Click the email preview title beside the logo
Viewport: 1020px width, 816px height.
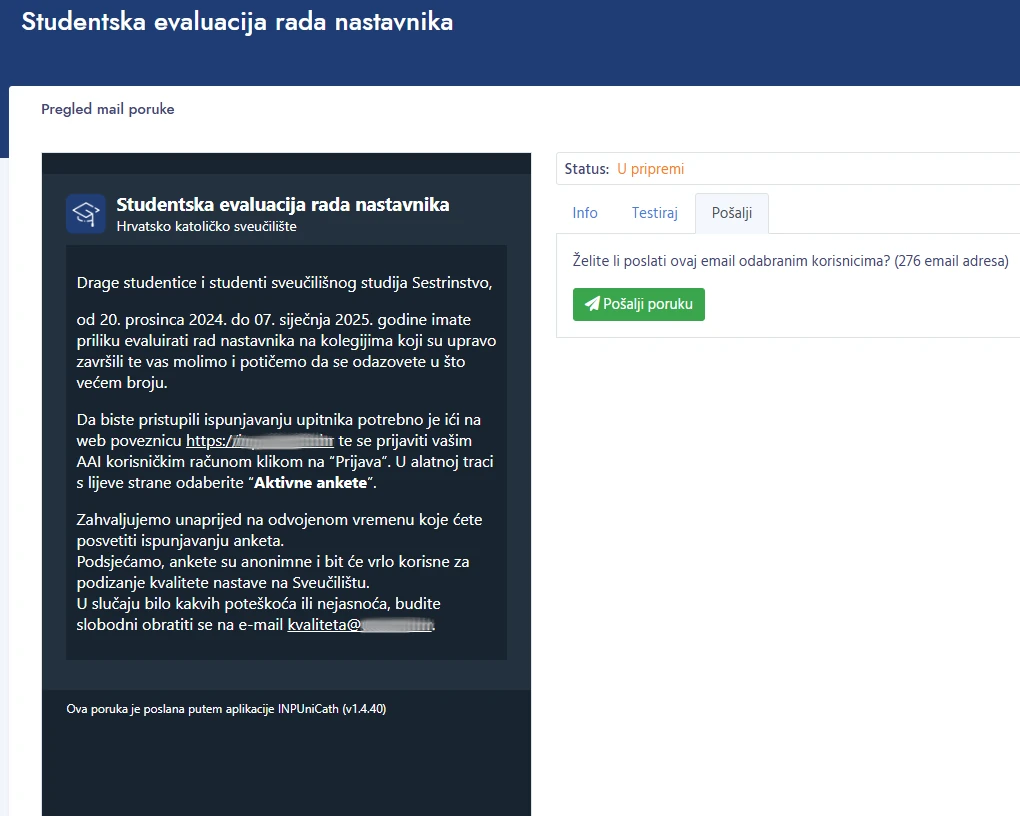[283, 205]
